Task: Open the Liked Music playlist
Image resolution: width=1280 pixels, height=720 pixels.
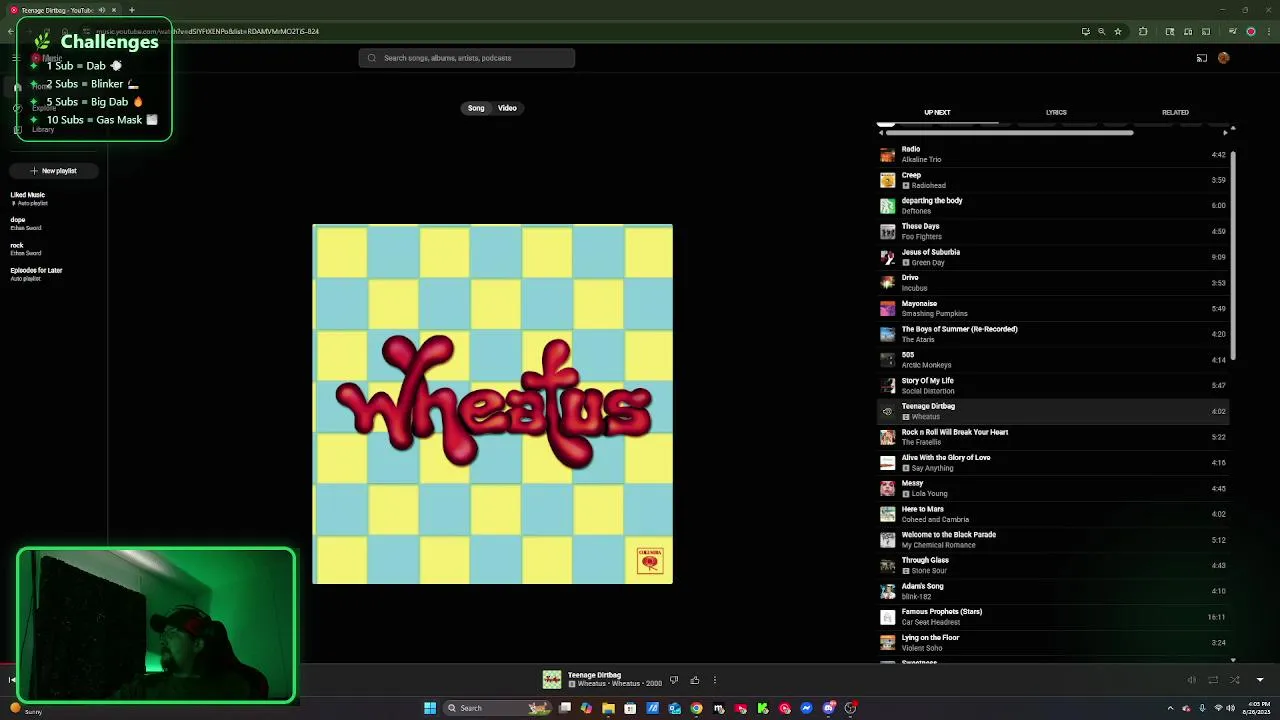Action: click(x=28, y=199)
